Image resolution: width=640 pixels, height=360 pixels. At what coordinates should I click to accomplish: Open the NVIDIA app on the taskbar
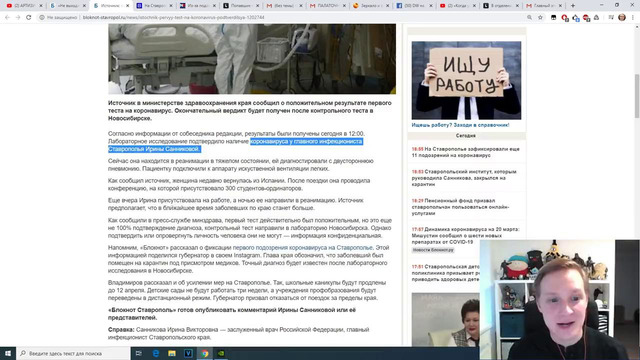pos(221,353)
